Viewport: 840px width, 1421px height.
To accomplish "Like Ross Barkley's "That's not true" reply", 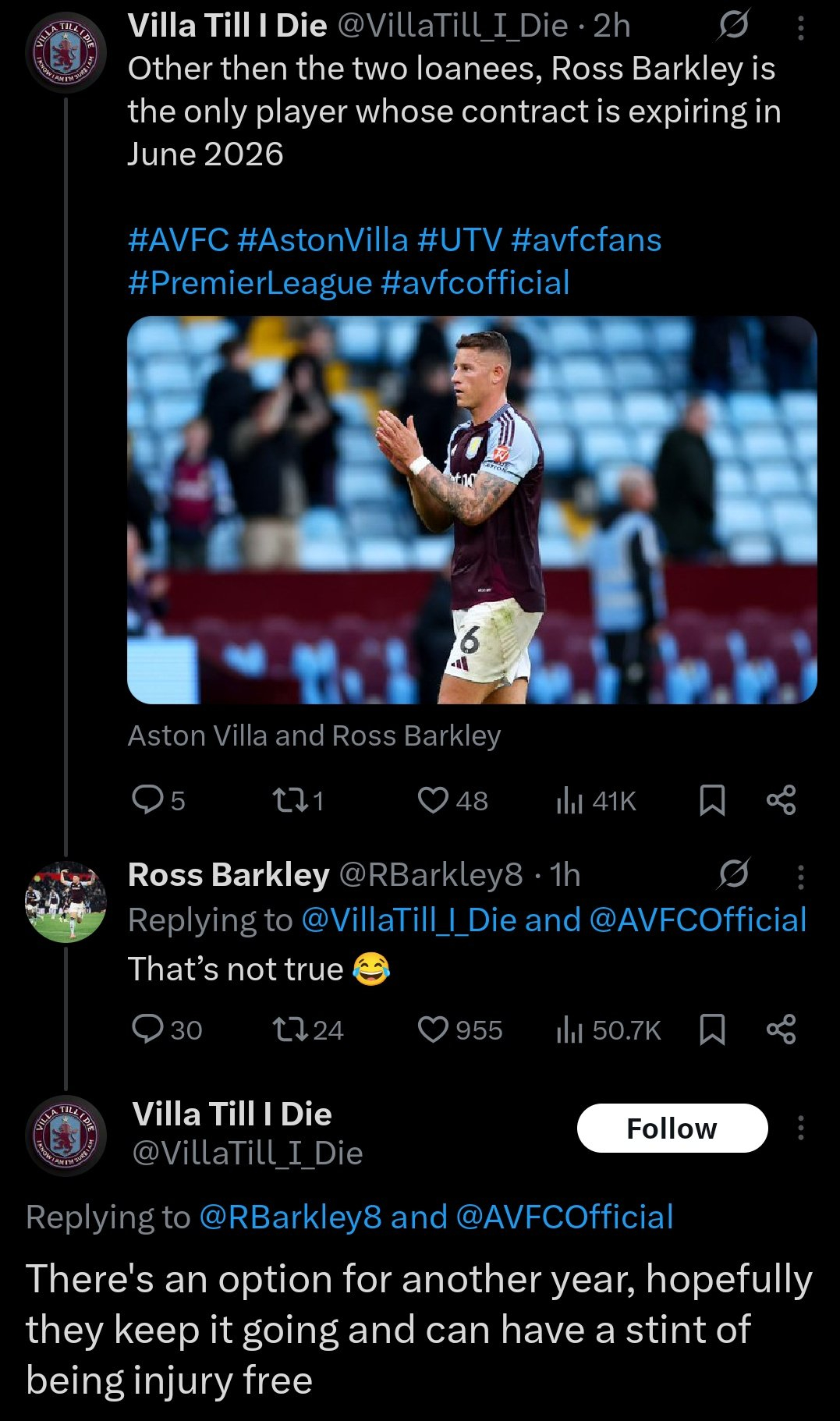I will click(433, 1029).
